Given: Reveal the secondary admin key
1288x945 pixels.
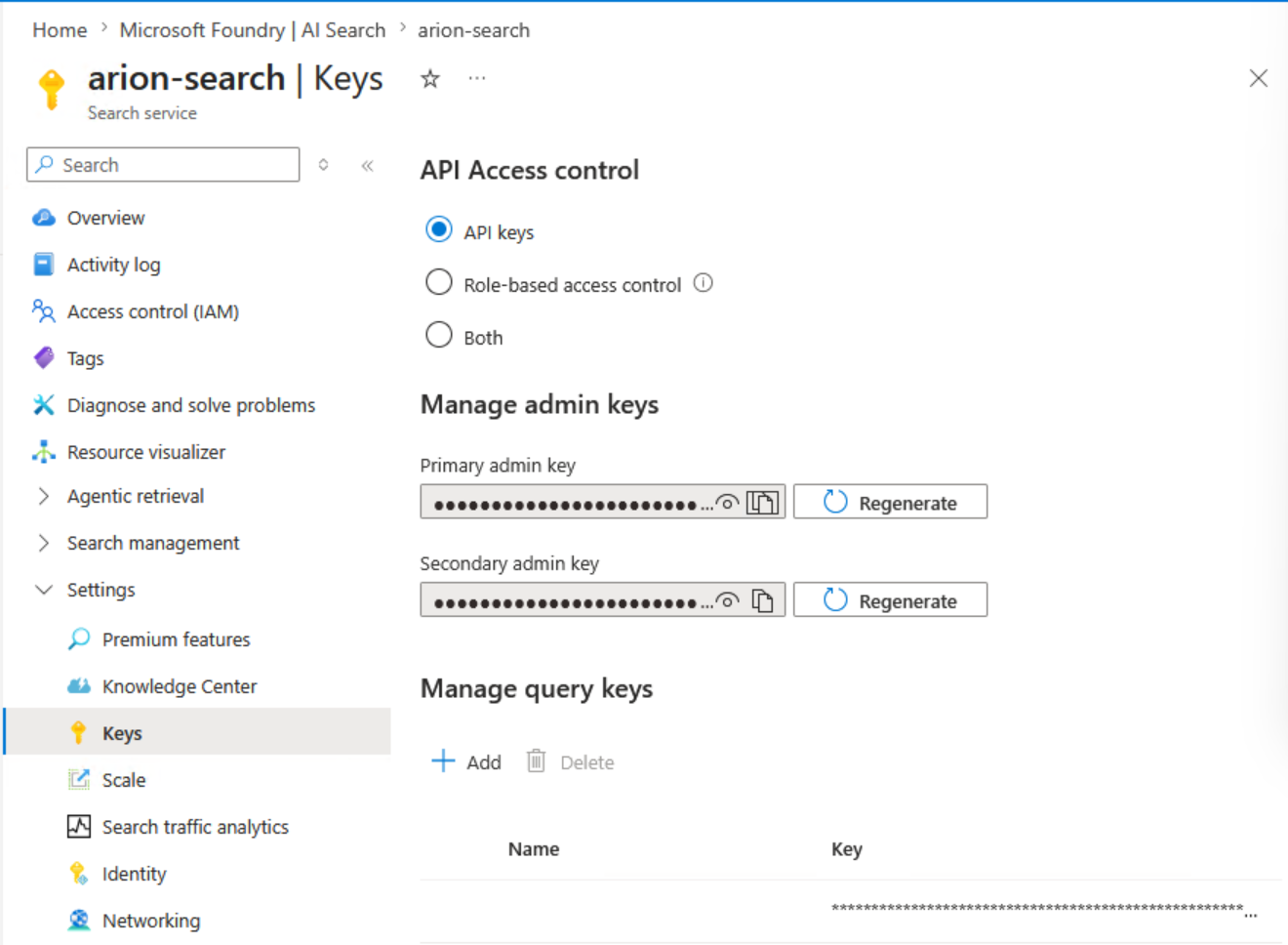Looking at the screenshot, I should [727, 600].
